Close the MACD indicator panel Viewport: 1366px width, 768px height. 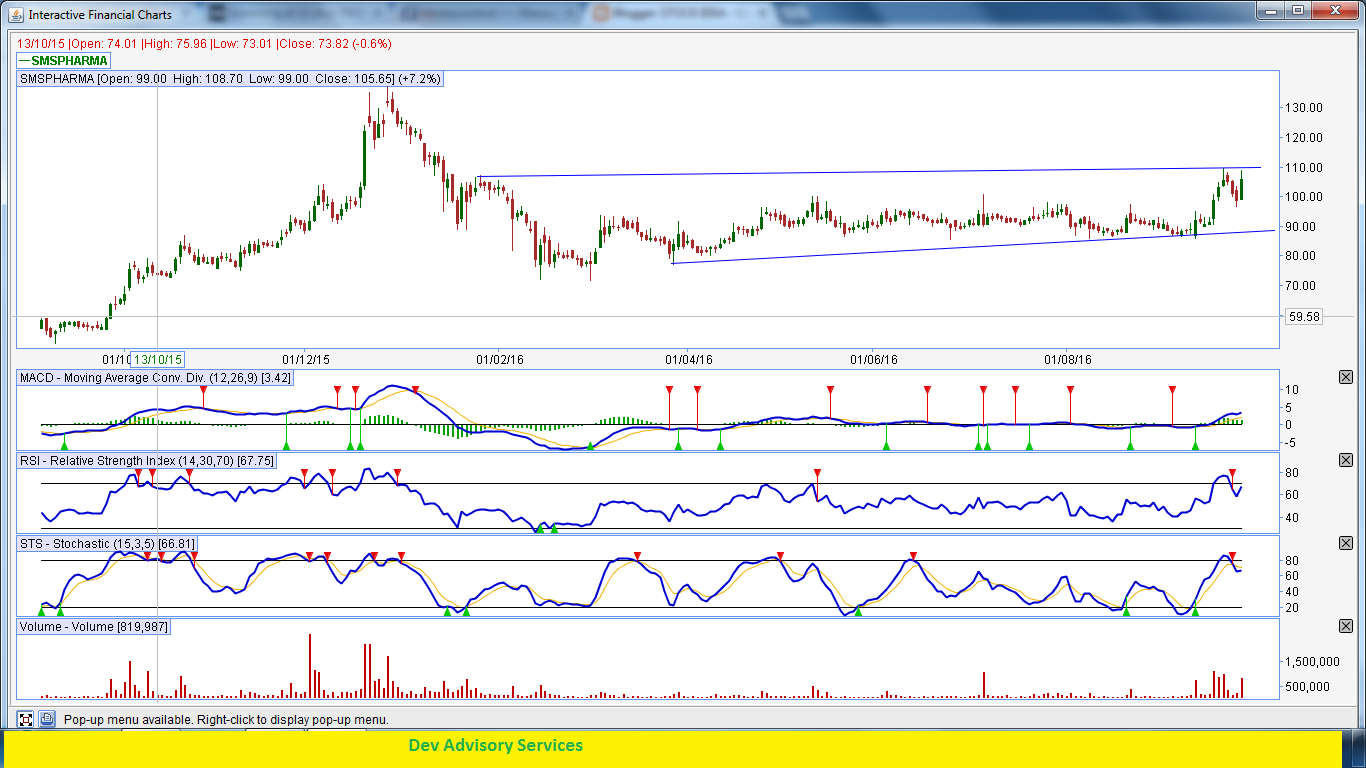tap(1345, 377)
